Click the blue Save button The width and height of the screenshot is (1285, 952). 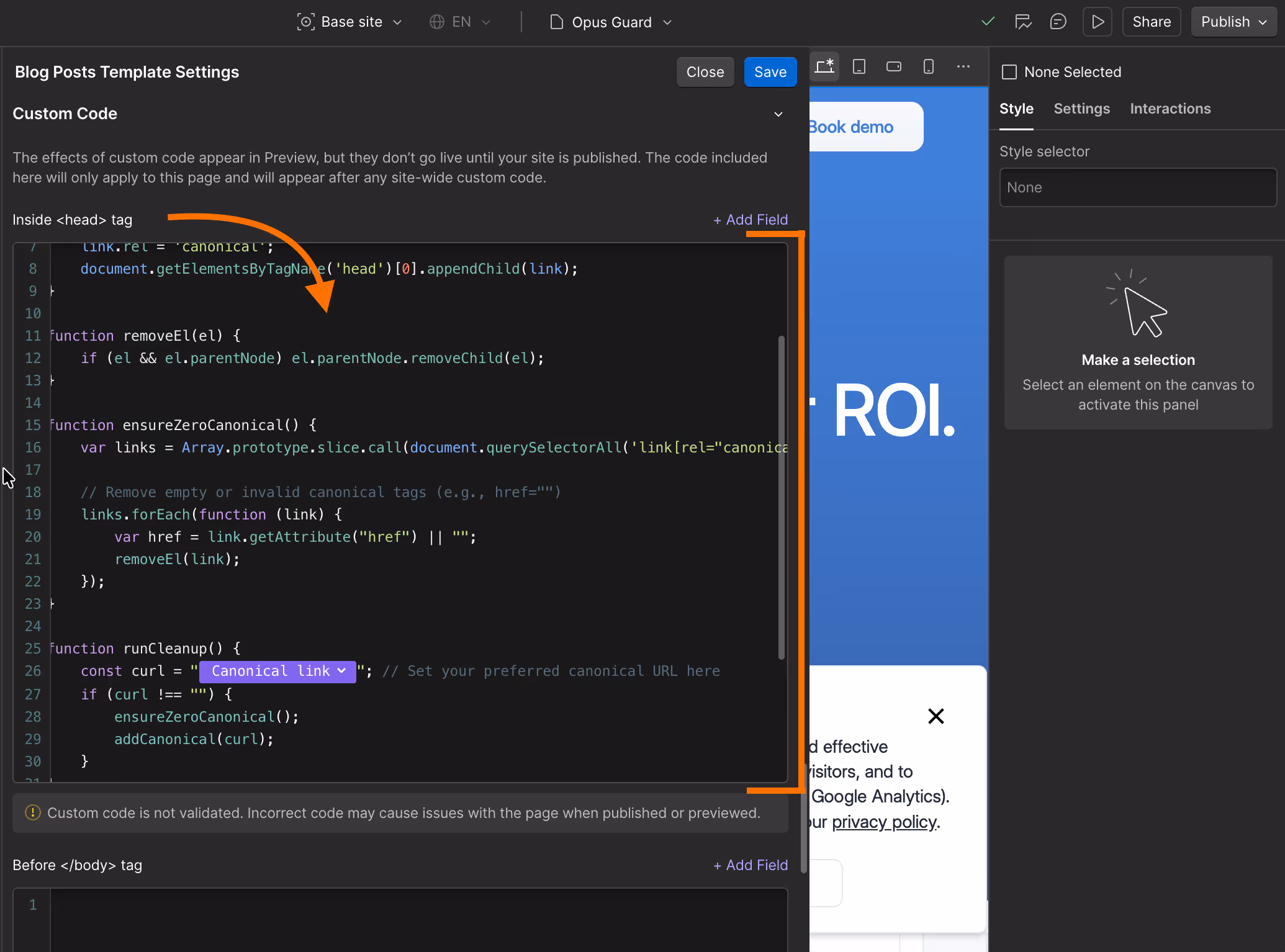tap(770, 72)
